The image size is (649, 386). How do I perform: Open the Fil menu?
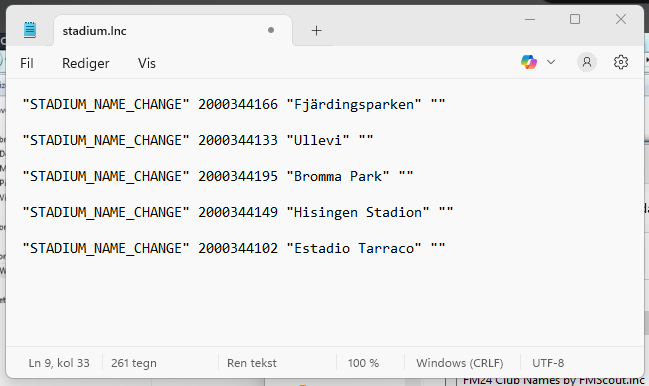26,63
